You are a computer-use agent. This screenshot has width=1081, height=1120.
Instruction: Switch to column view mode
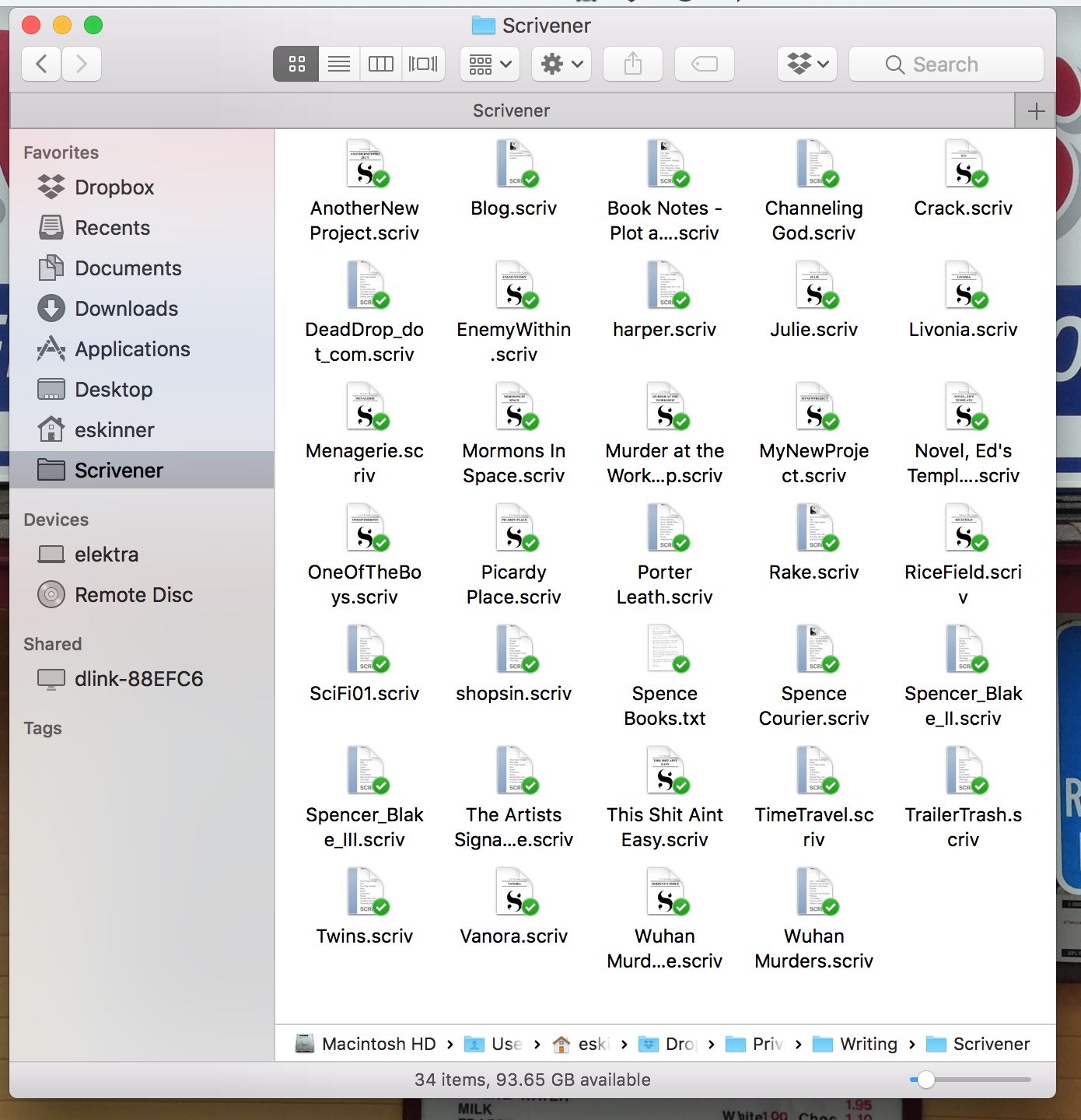coord(381,64)
